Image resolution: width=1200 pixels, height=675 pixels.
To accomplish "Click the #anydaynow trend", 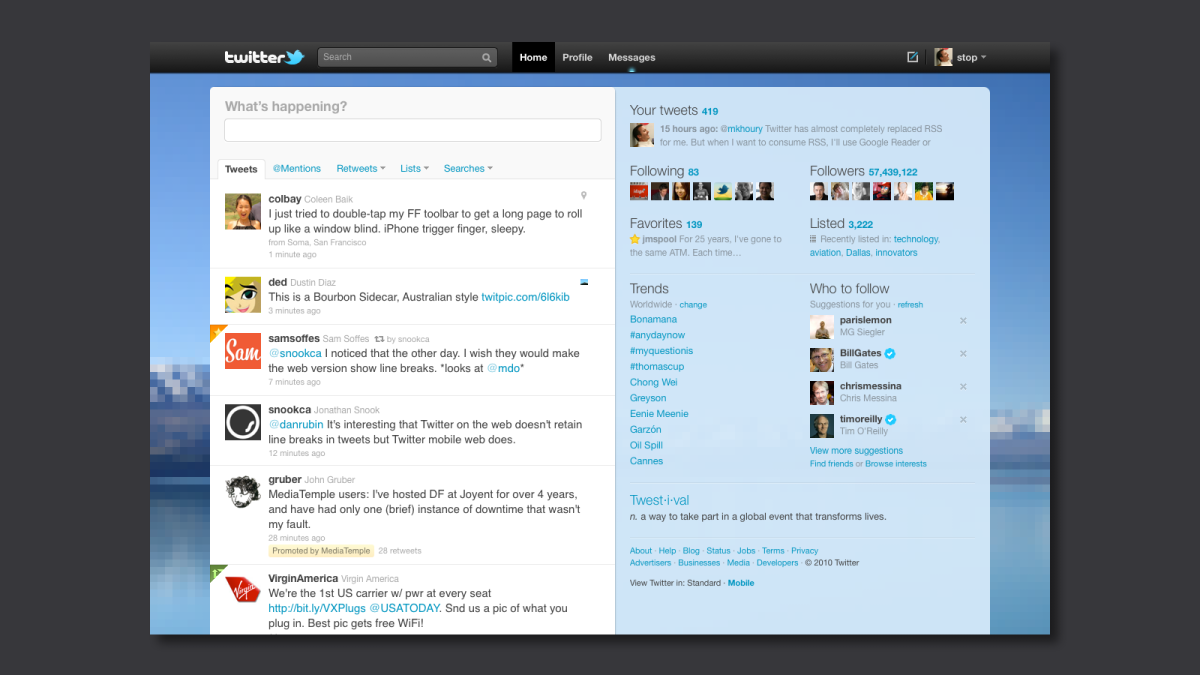I will (x=657, y=335).
